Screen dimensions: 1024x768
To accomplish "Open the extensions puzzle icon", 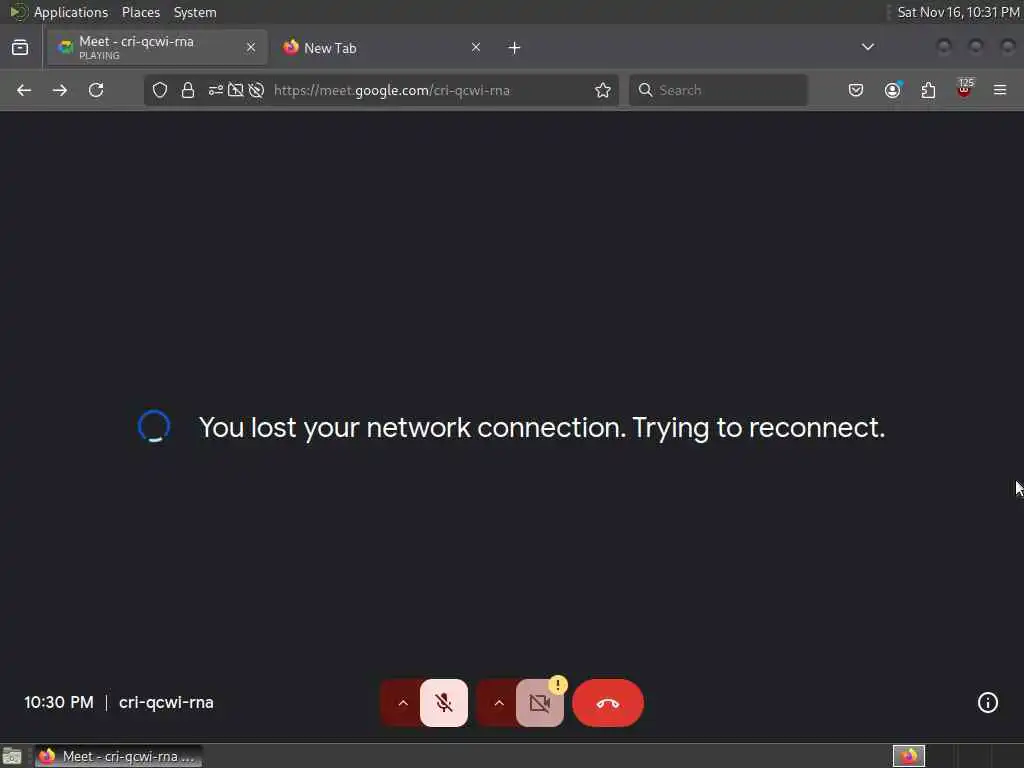I will click(928, 90).
